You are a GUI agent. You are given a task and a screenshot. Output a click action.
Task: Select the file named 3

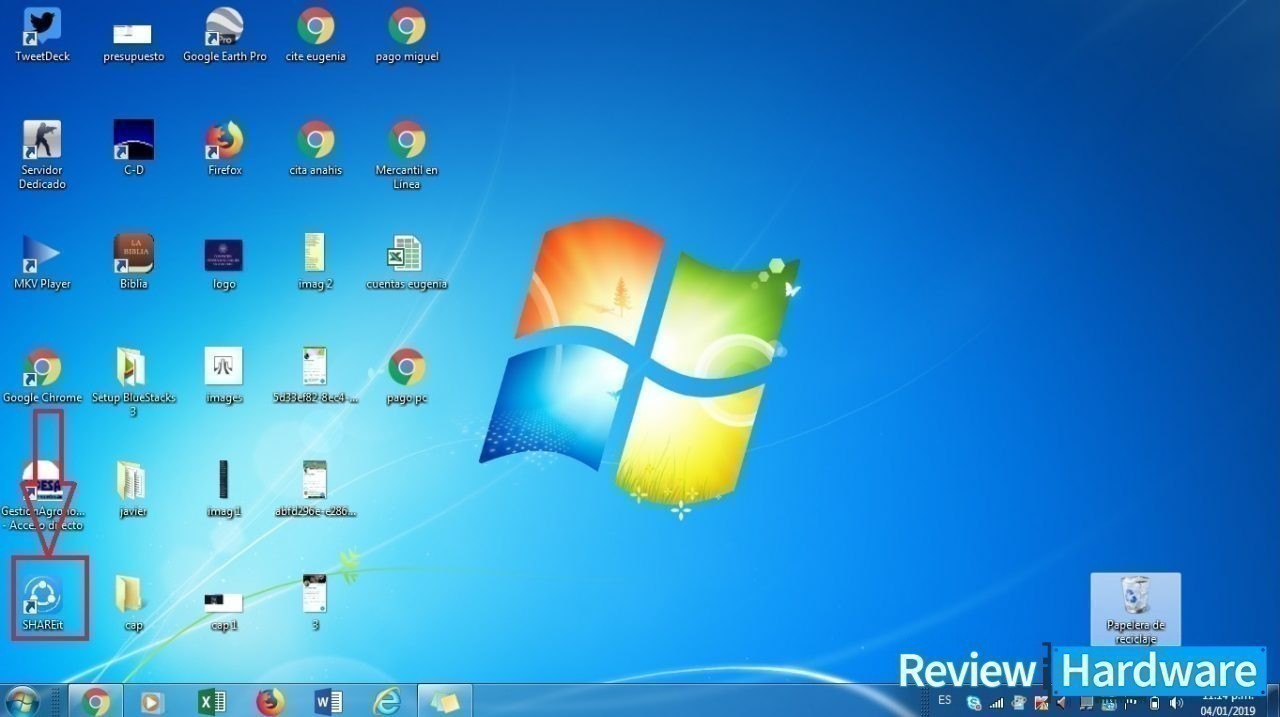(x=316, y=603)
